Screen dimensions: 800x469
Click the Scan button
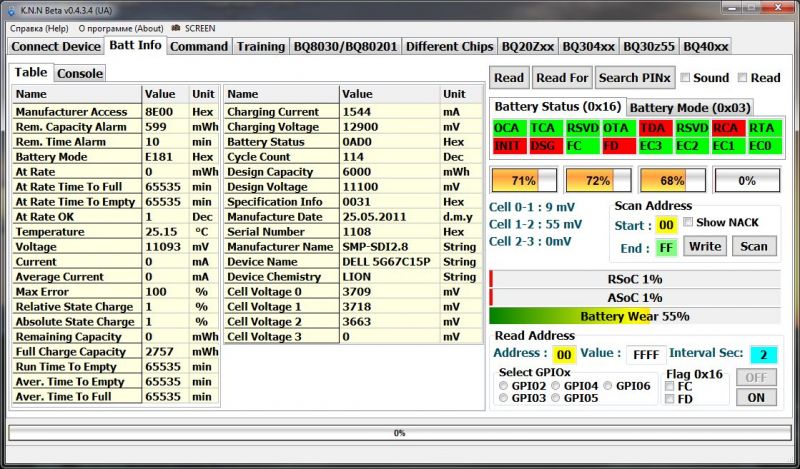[x=754, y=246]
